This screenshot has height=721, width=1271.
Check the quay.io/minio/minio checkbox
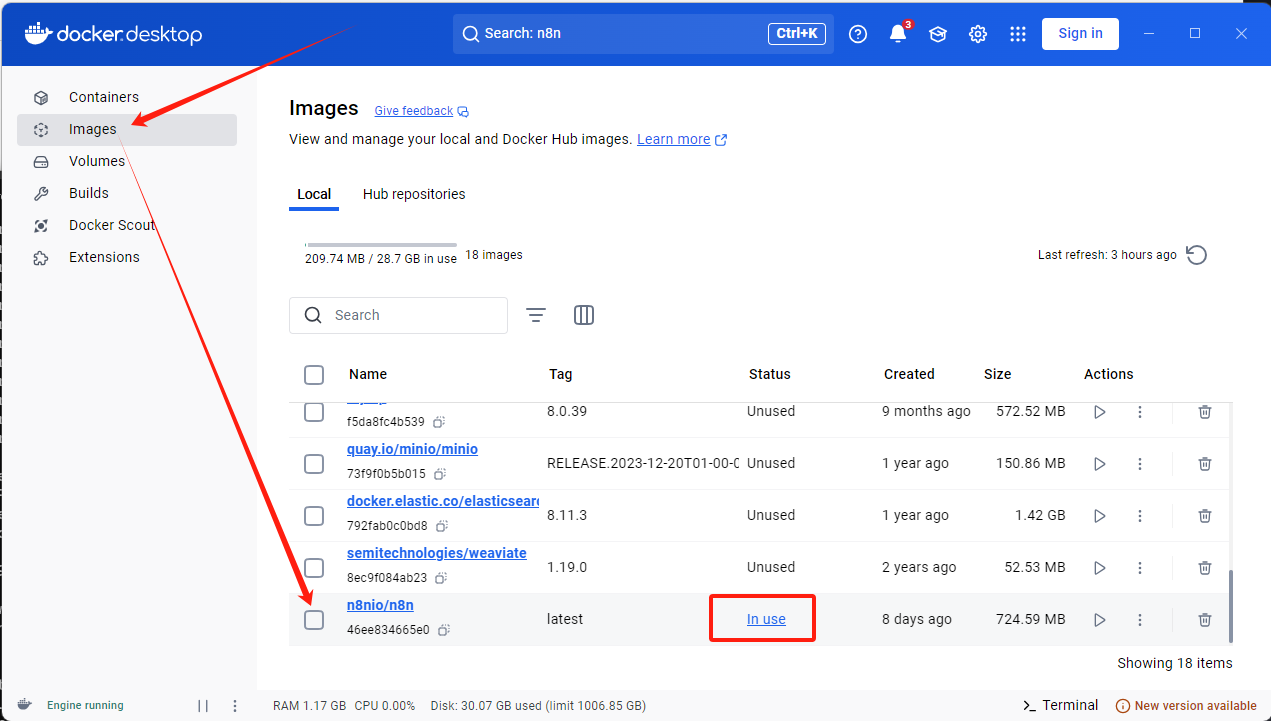click(x=314, y=464)
